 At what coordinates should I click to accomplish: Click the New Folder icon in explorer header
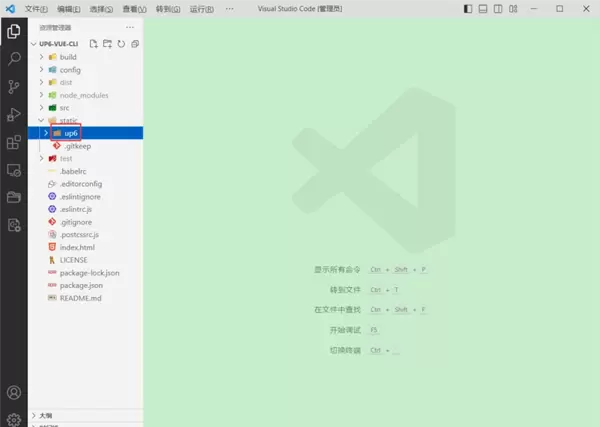(108, 44)
